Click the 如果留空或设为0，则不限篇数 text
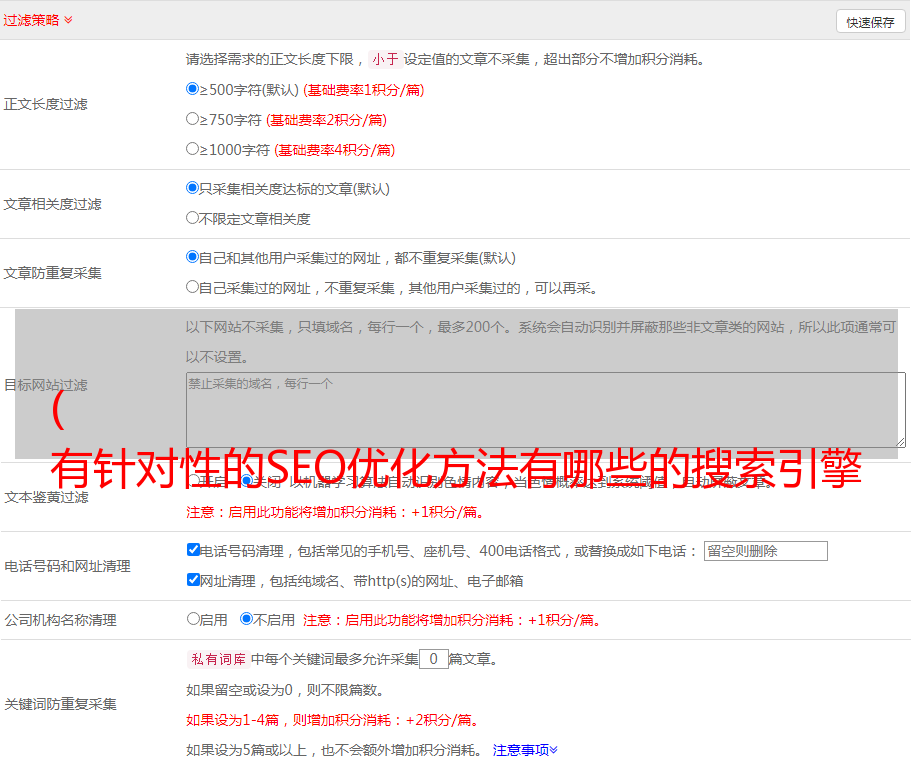This screenshot has width=912, height=768. click(285, 690)
